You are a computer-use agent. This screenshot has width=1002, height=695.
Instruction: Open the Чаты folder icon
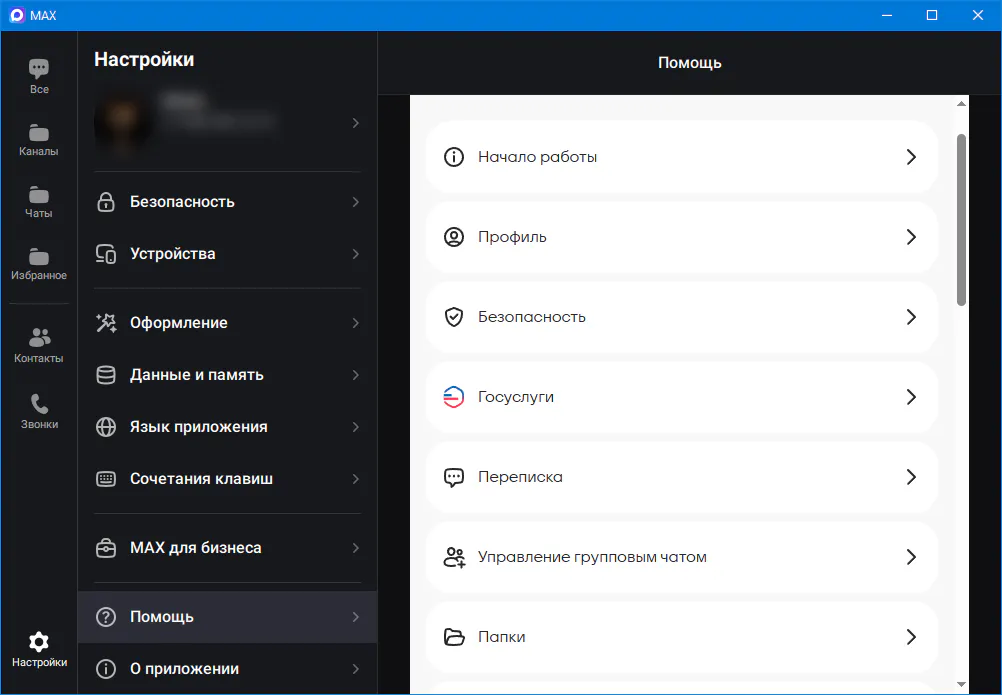point(39,194)
